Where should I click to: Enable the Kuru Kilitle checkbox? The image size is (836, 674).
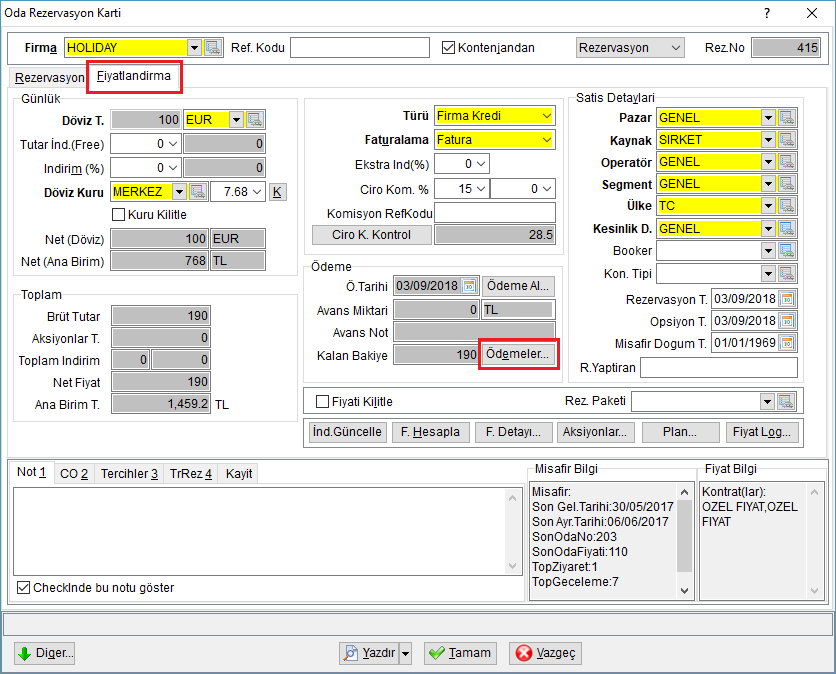click(x=118, y=214)
